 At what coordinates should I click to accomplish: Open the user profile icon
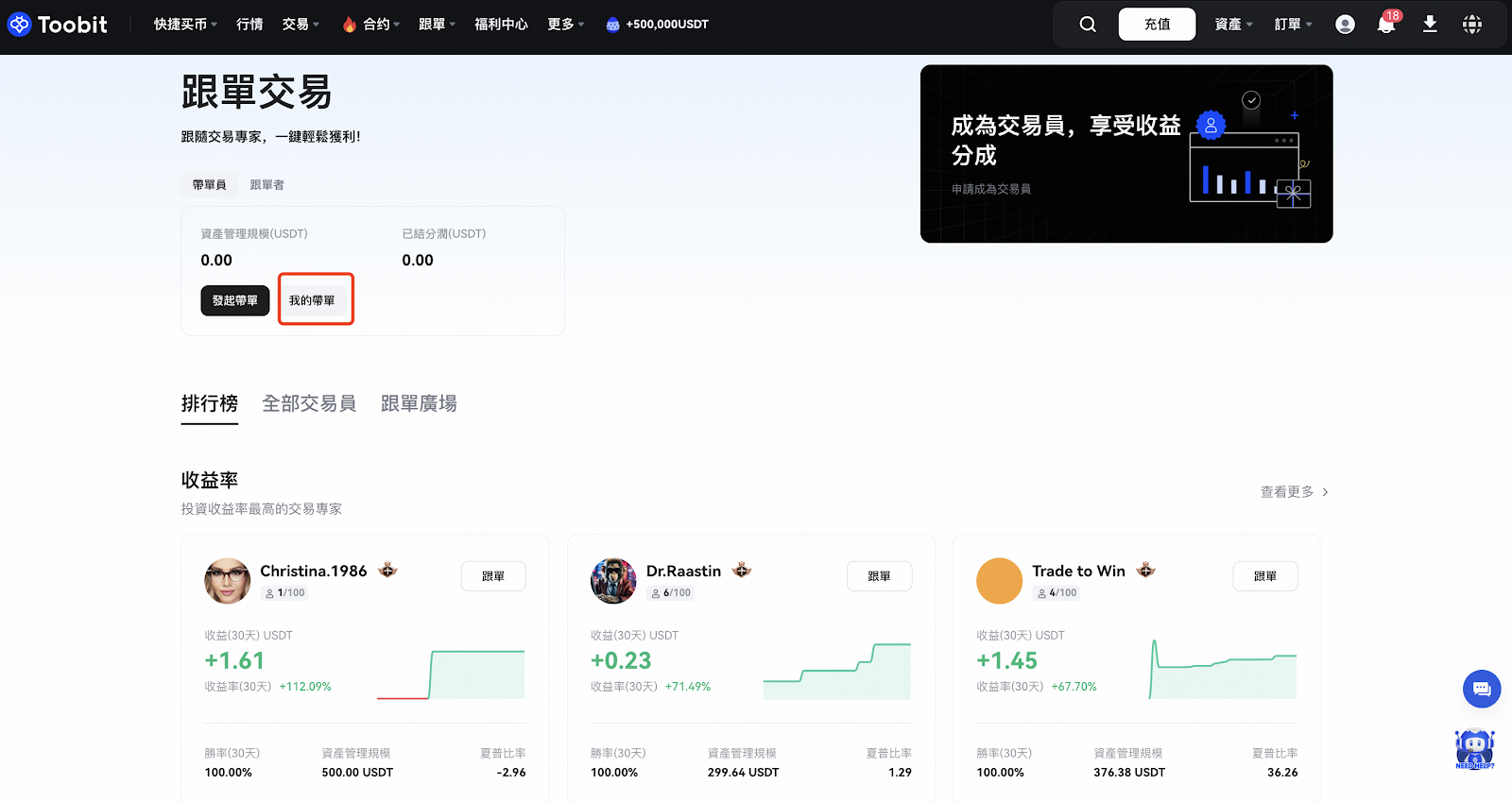click(1345, 25)
